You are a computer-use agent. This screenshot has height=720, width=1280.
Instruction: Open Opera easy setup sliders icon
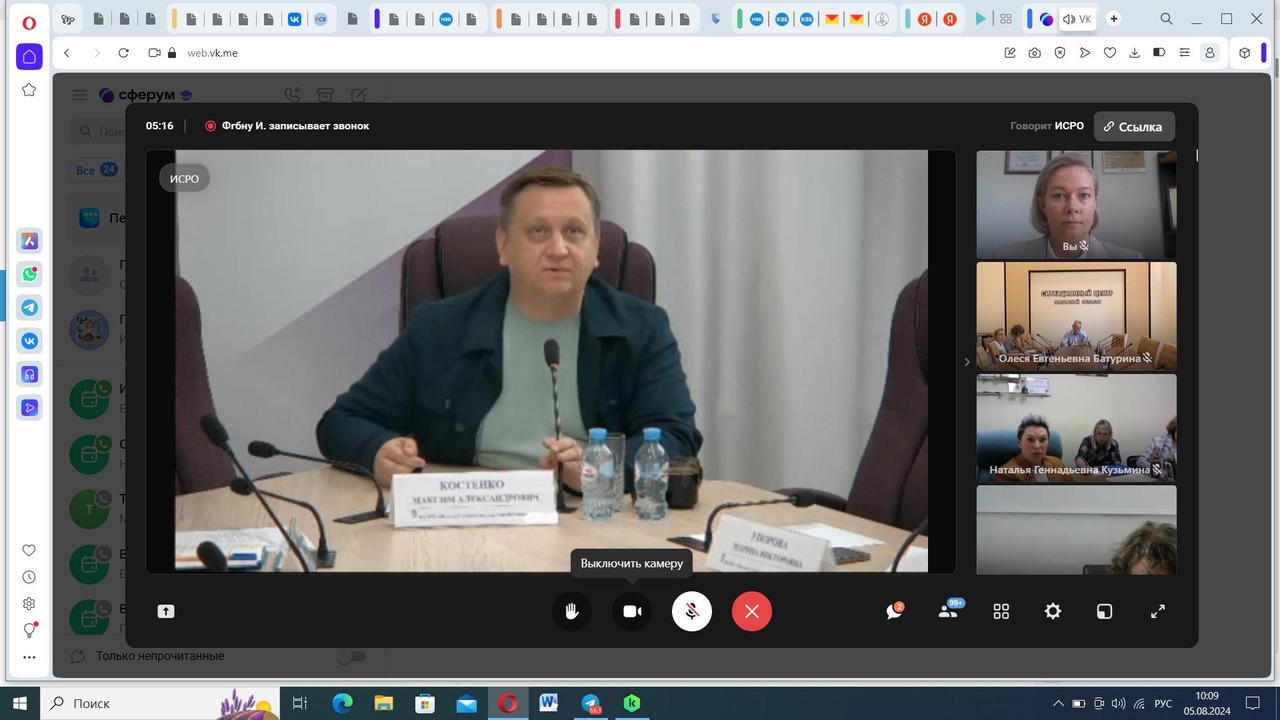1185,53
